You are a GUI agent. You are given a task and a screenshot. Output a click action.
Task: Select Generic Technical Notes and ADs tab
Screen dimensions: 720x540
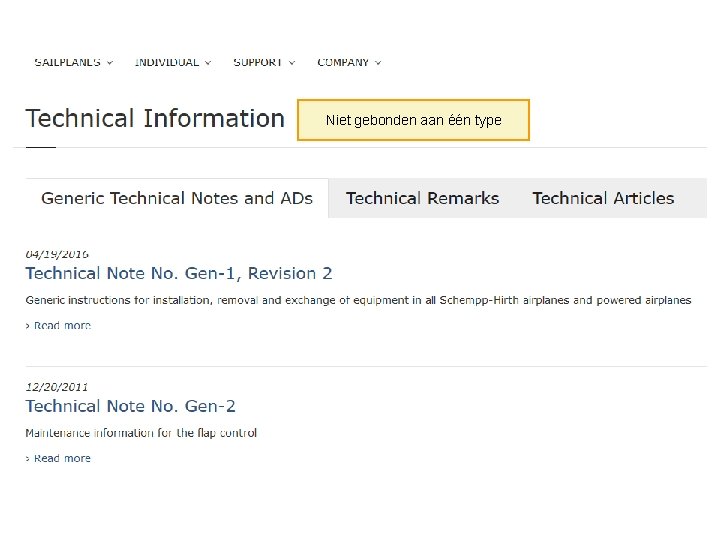[177, 198]
